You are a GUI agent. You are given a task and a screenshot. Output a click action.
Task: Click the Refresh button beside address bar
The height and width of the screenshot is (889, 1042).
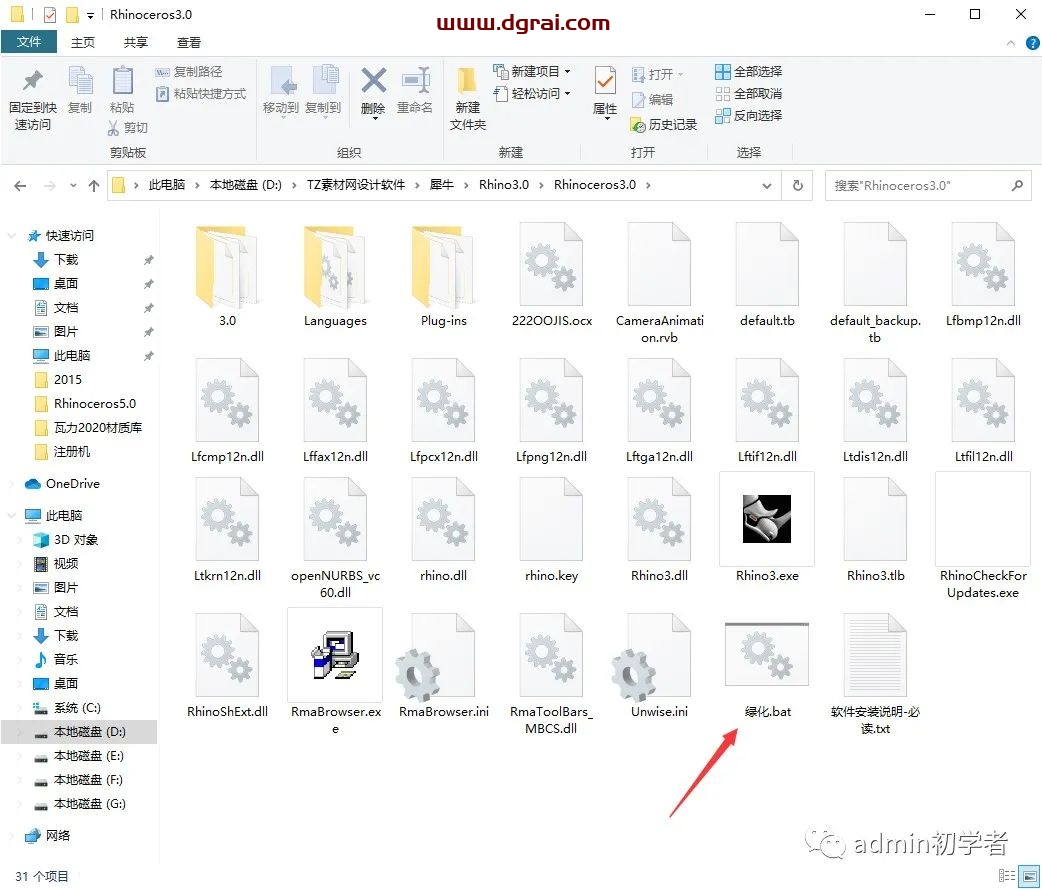click(x=798, y=185)
